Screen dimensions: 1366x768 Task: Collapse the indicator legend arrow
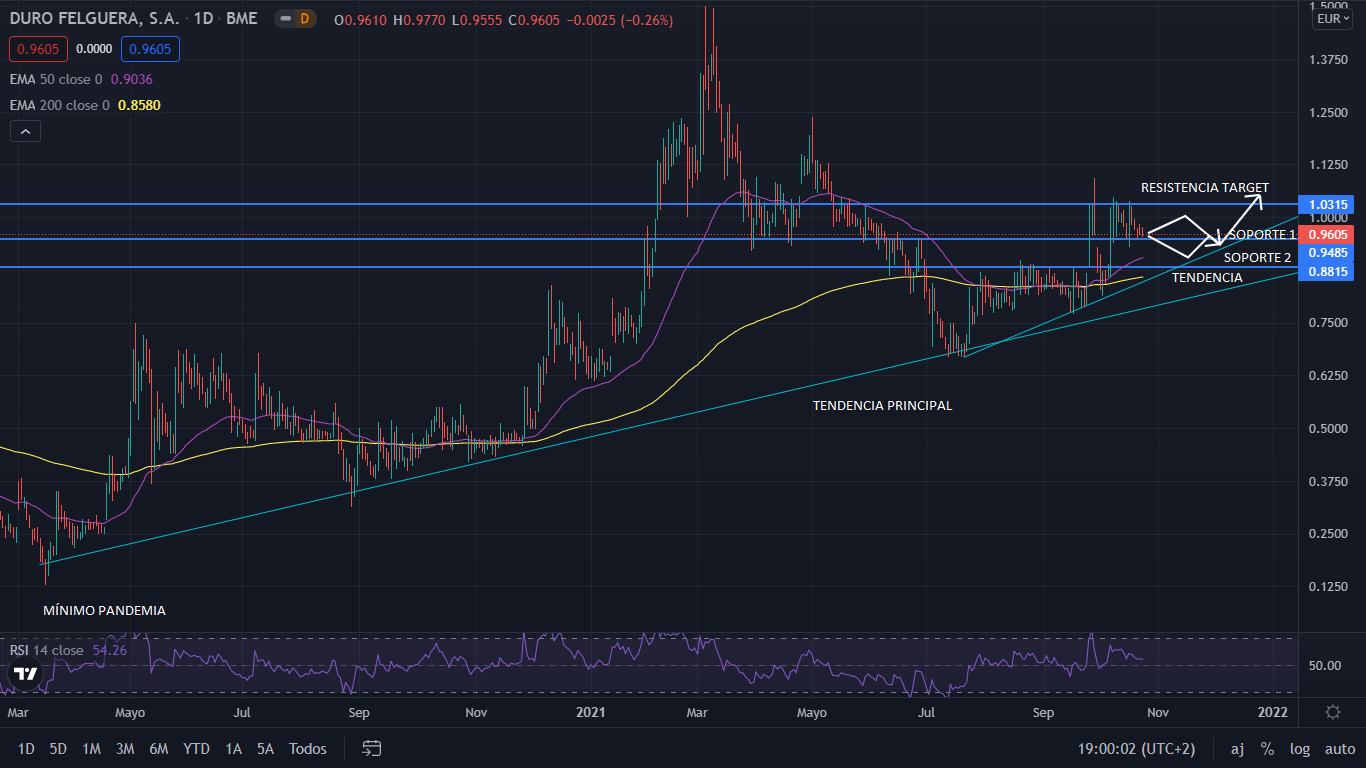coord(25,131)
